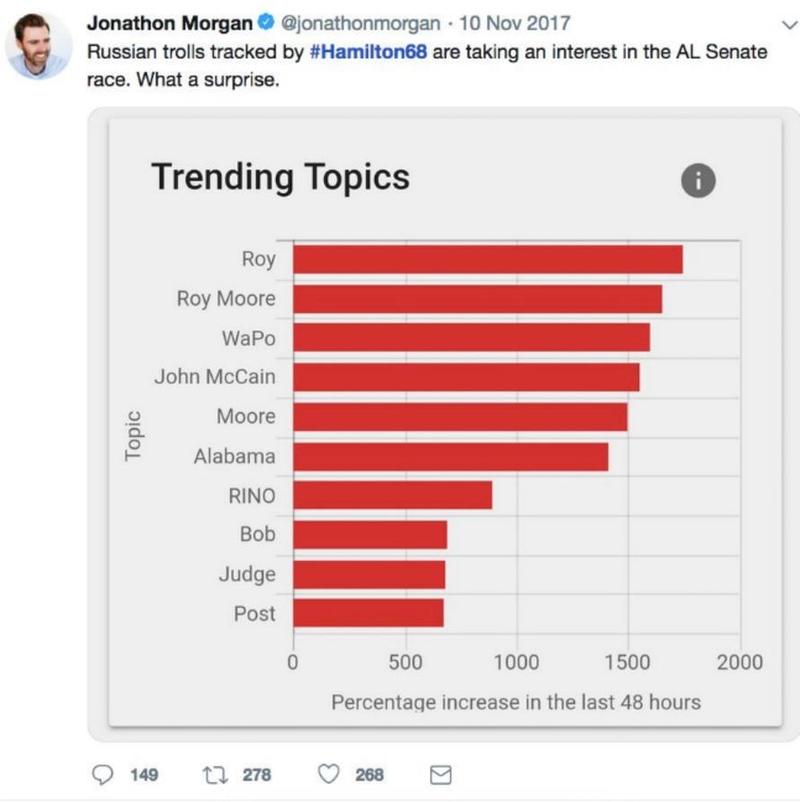Open the 10 Nov 2017 timestamp
Viewport: 800px width, 802px height.
point(515,23)
